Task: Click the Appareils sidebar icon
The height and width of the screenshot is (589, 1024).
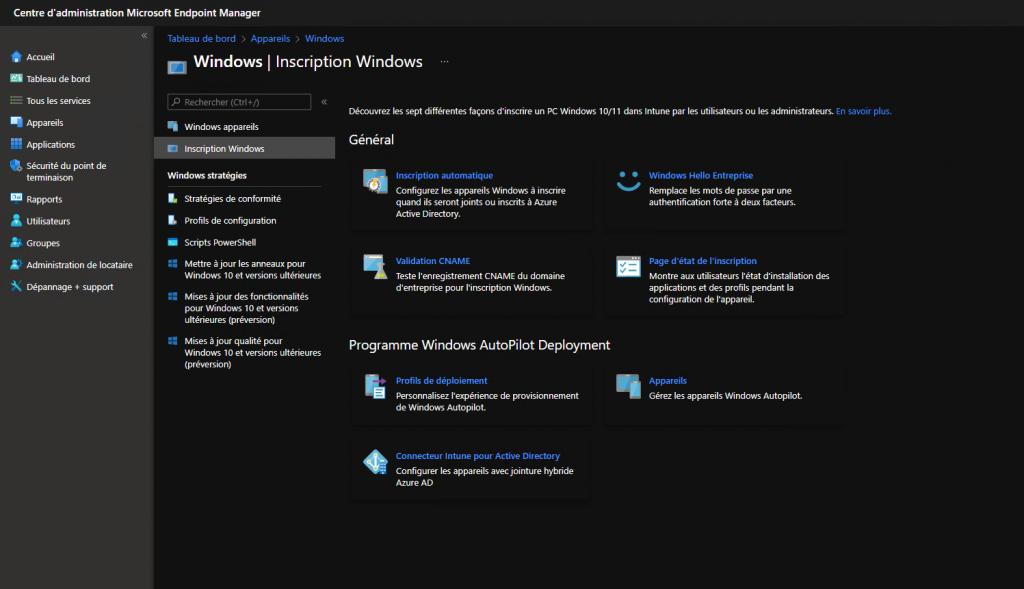Action: point(16,122)
